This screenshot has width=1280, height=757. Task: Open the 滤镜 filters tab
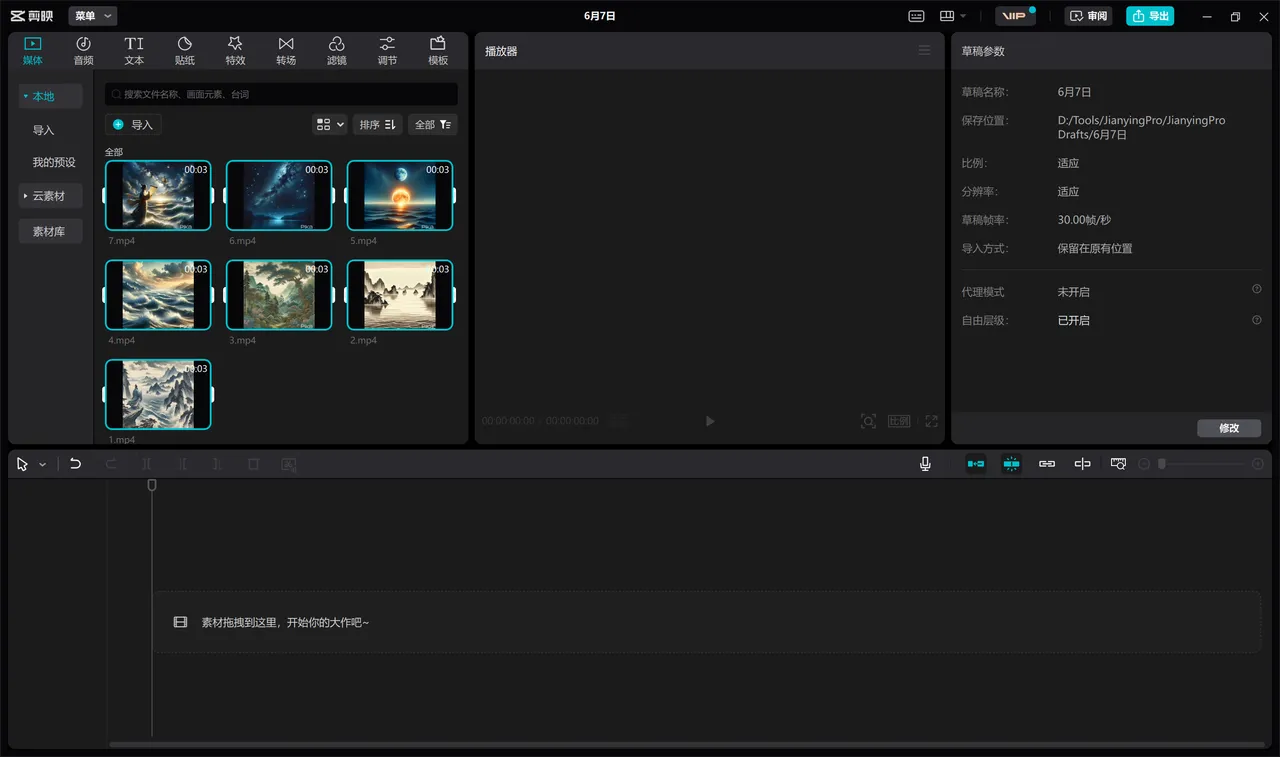(x=337, y=51)
